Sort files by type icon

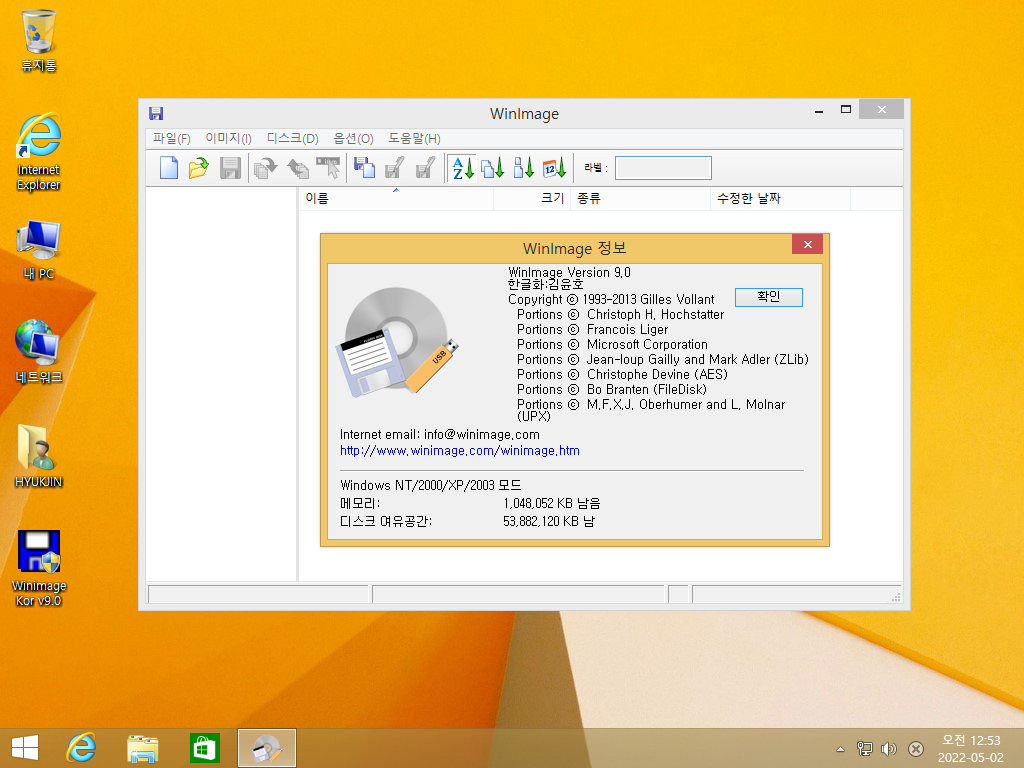[x=493, y=168]
